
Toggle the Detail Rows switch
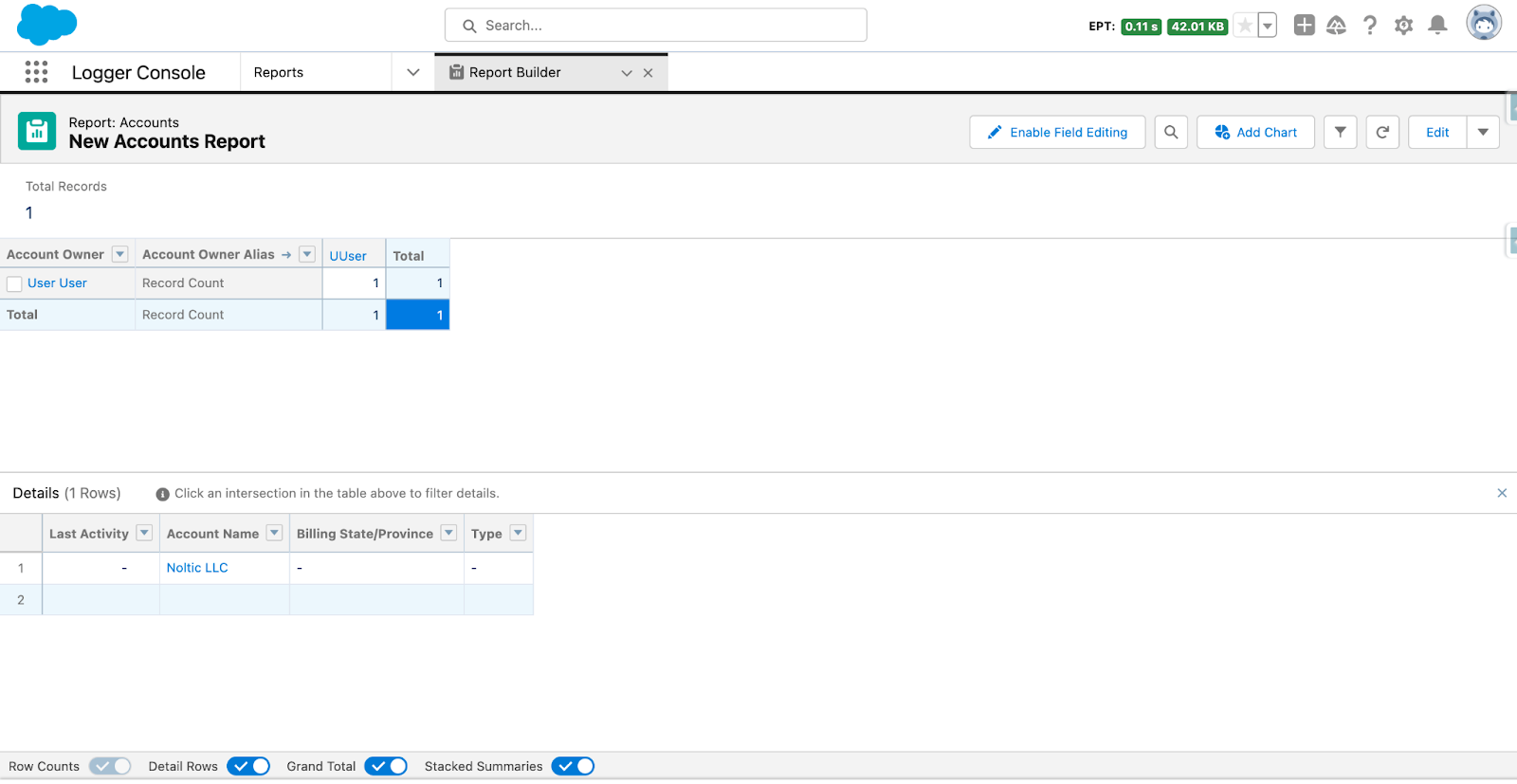(248, 766)
